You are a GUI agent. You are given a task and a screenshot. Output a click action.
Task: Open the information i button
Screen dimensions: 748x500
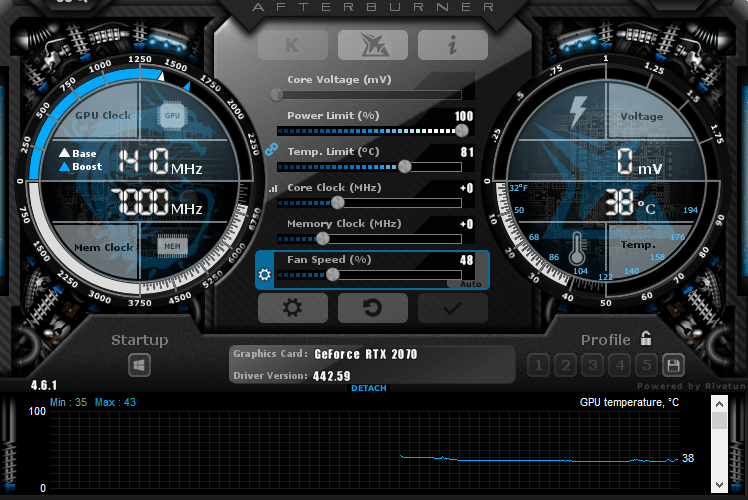(x=453, y=45)
